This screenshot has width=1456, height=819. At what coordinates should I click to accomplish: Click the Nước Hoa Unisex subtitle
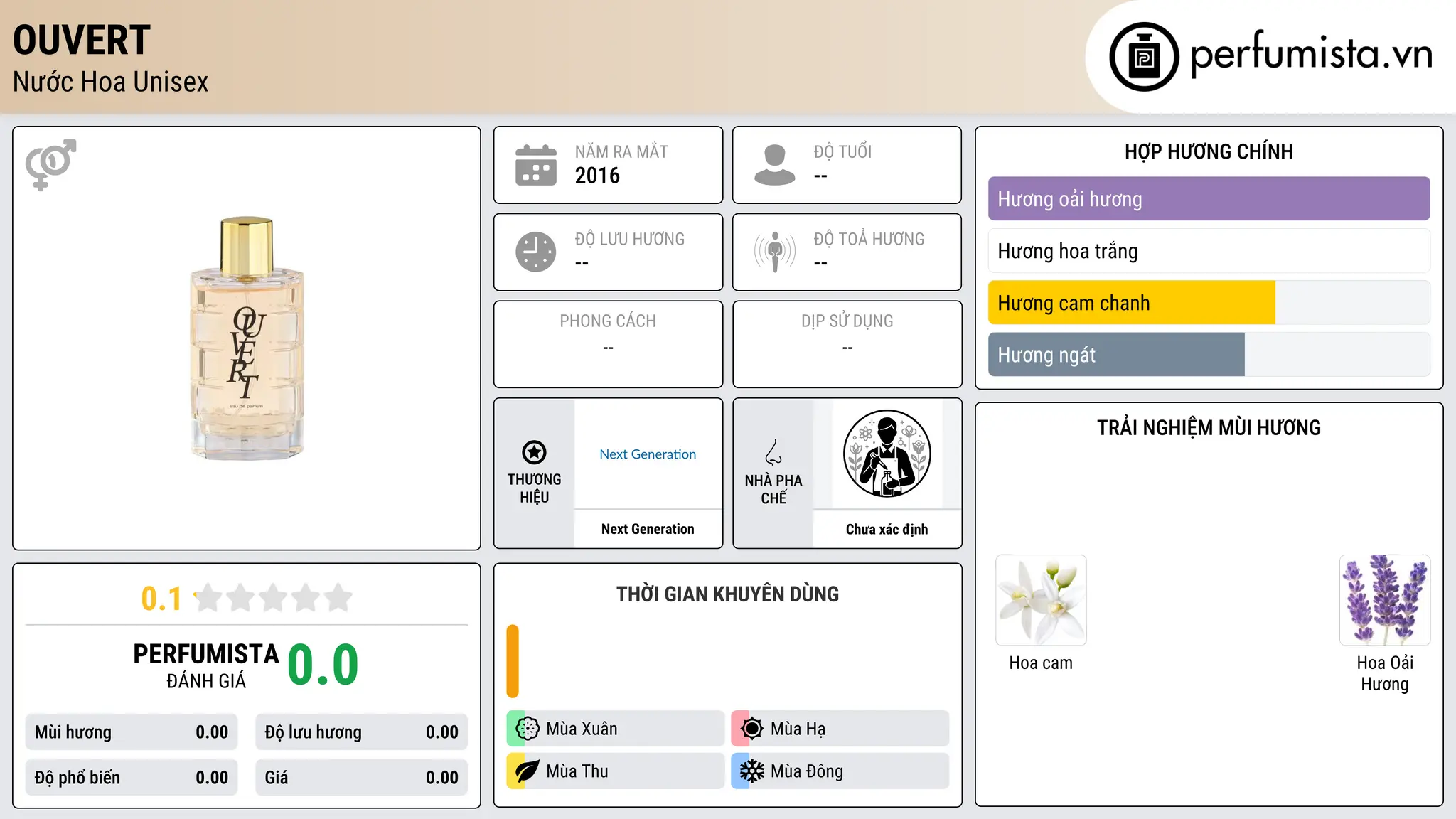coord(111,82)
